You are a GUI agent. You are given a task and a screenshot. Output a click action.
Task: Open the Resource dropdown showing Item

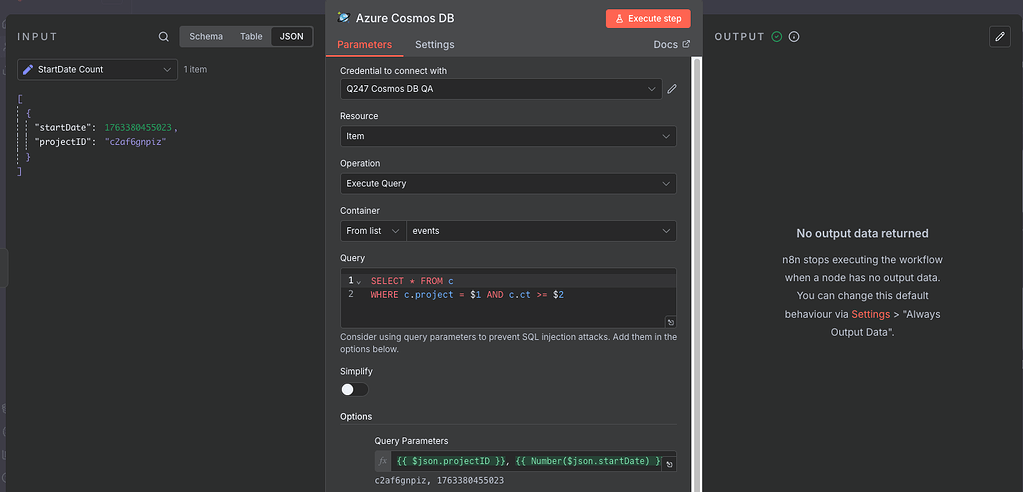[x=508, y=136]
